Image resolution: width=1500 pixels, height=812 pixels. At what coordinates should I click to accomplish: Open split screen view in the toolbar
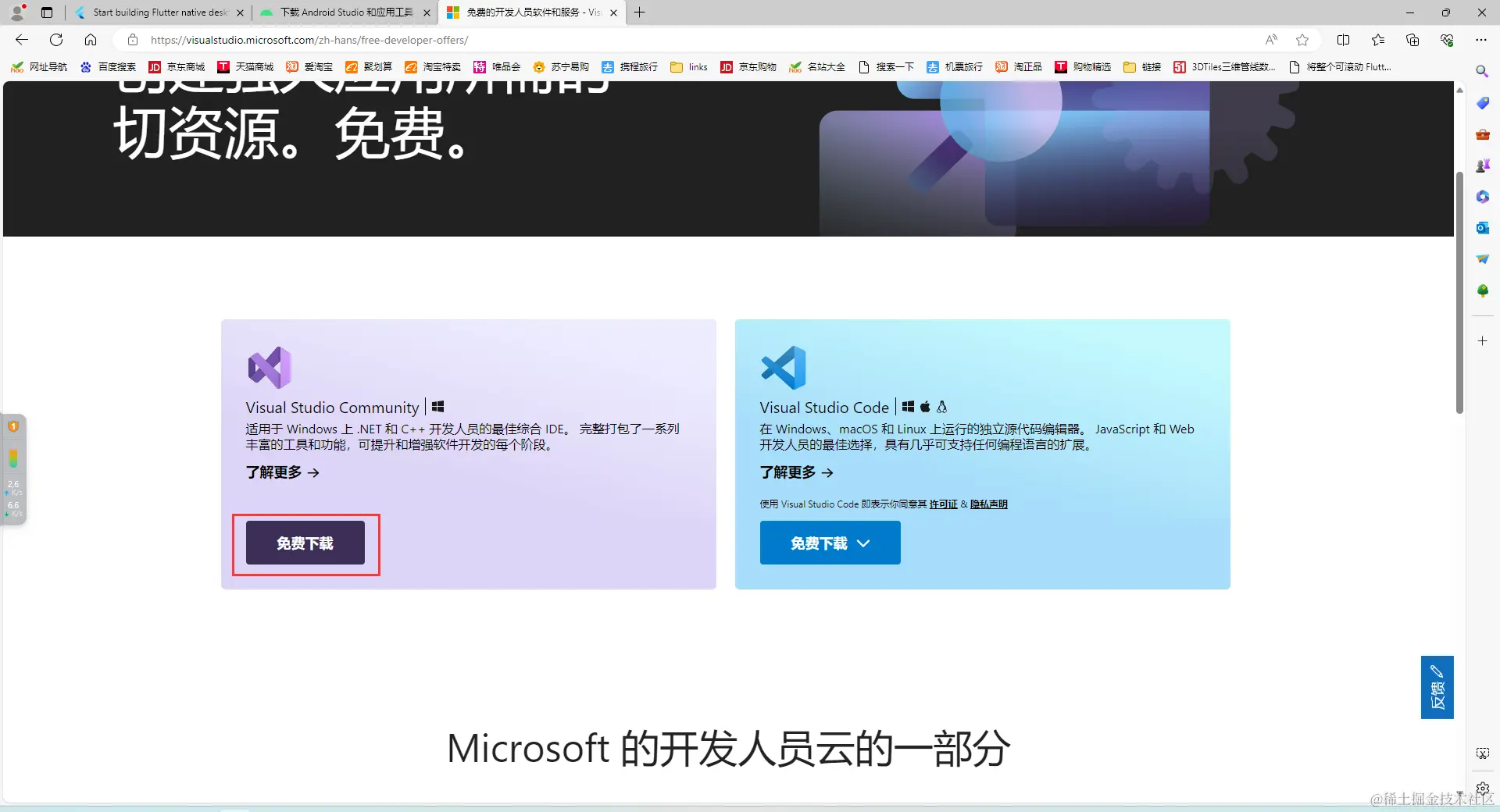1345,40
